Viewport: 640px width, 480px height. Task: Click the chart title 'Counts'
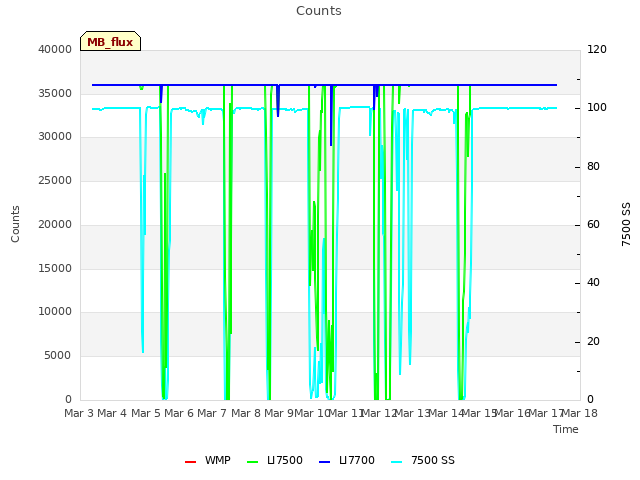[319, 11]
